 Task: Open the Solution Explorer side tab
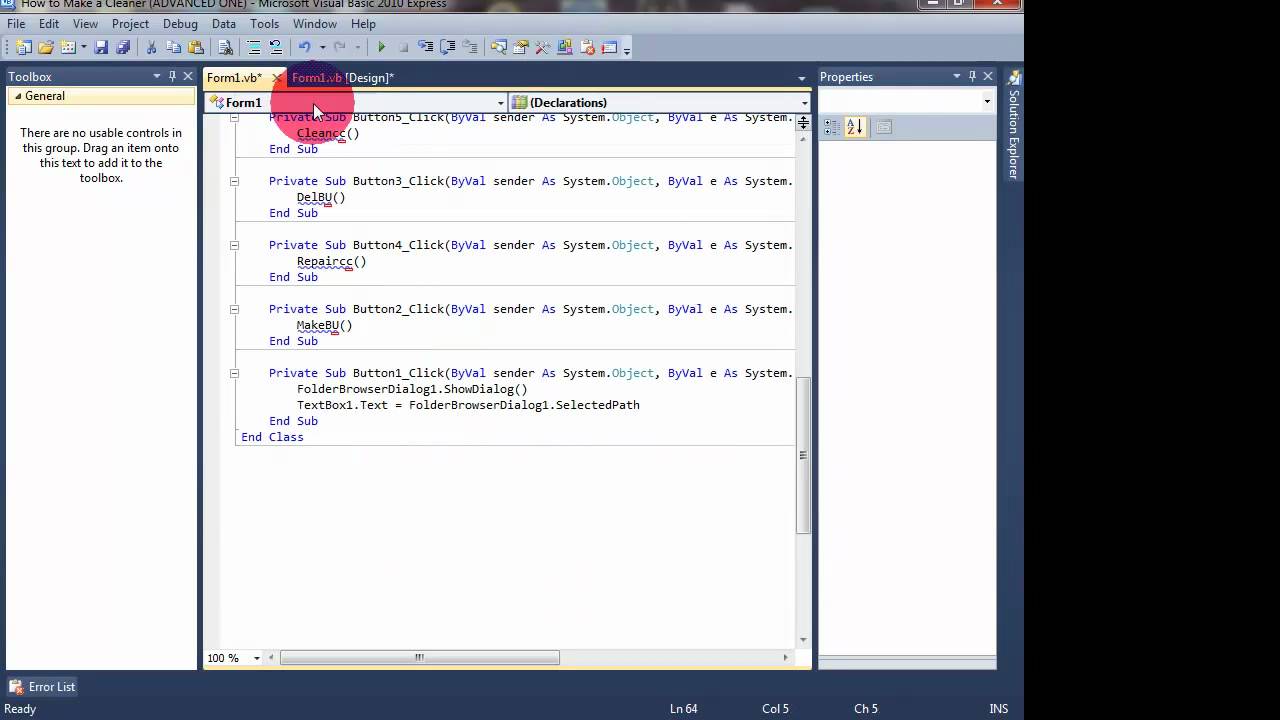coord(1014,125)
